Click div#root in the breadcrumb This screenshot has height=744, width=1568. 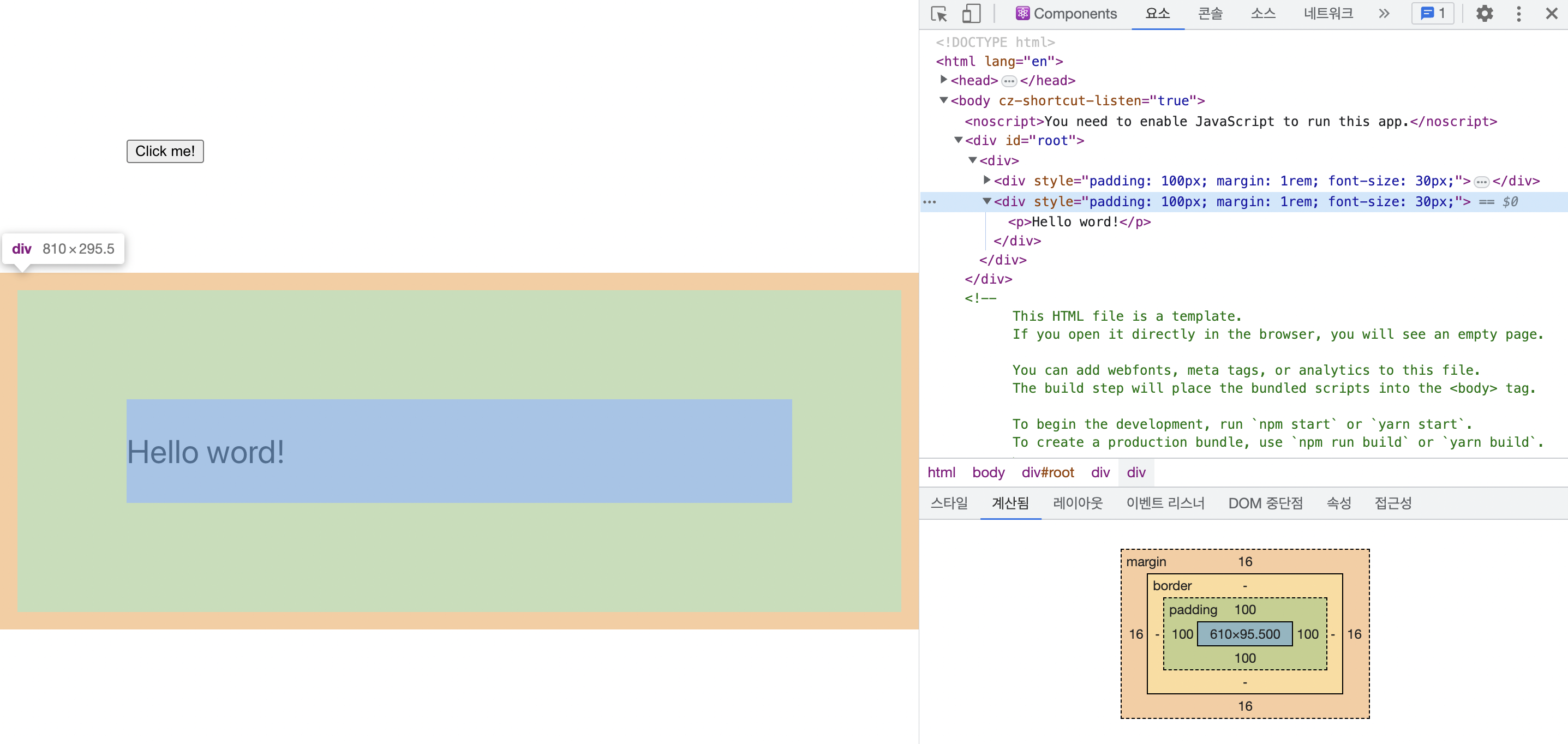1047,472
